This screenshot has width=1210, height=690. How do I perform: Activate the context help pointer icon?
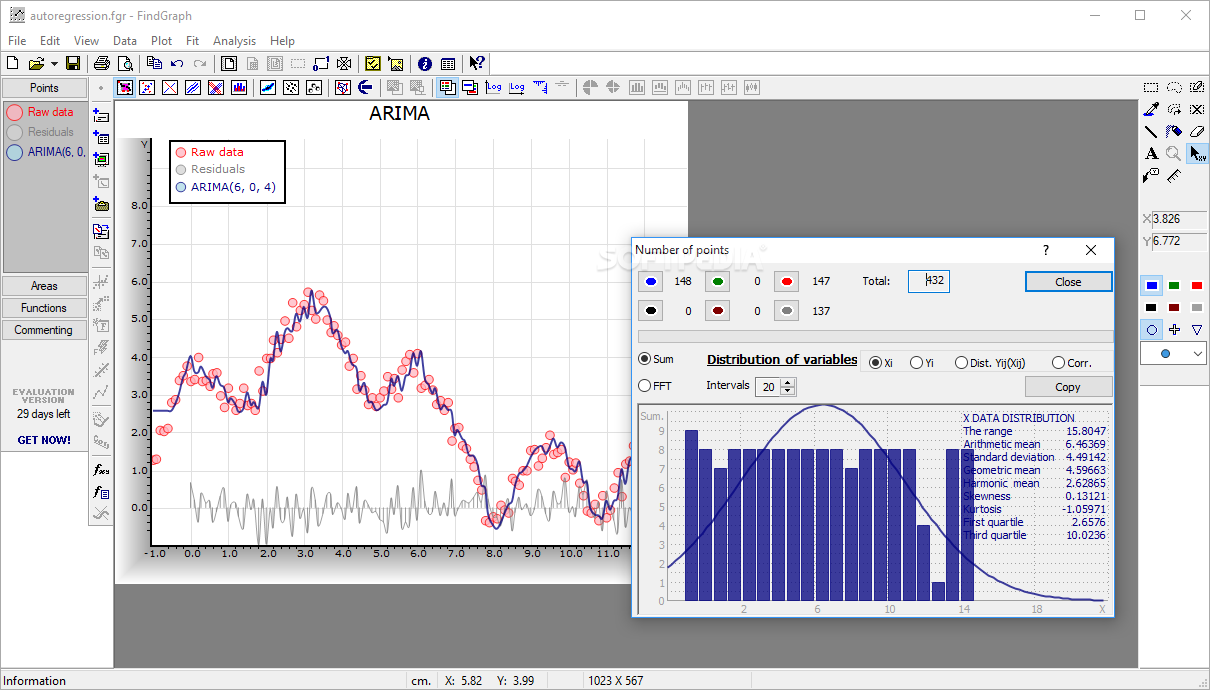tap(477, 63)
